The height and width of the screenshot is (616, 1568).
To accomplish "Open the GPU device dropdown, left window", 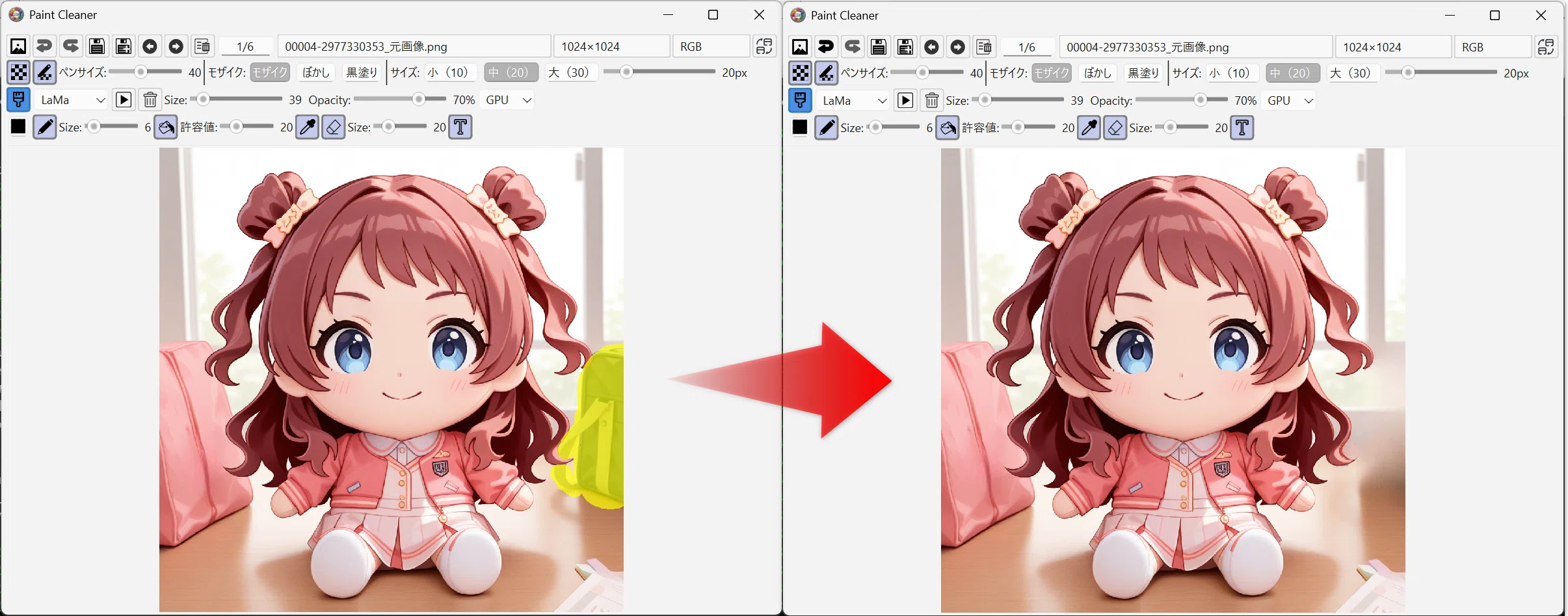I will 509,100.
